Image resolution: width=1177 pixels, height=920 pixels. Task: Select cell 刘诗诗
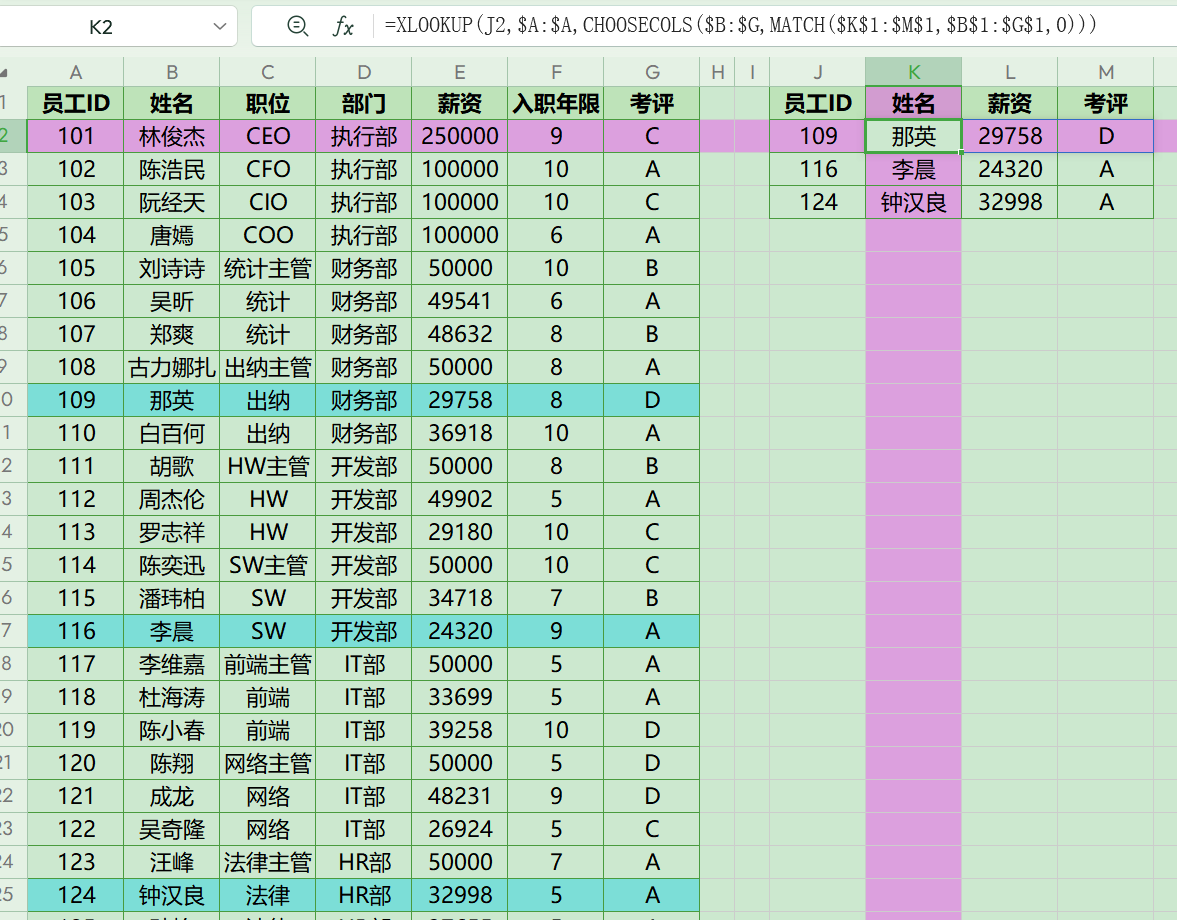172,268
